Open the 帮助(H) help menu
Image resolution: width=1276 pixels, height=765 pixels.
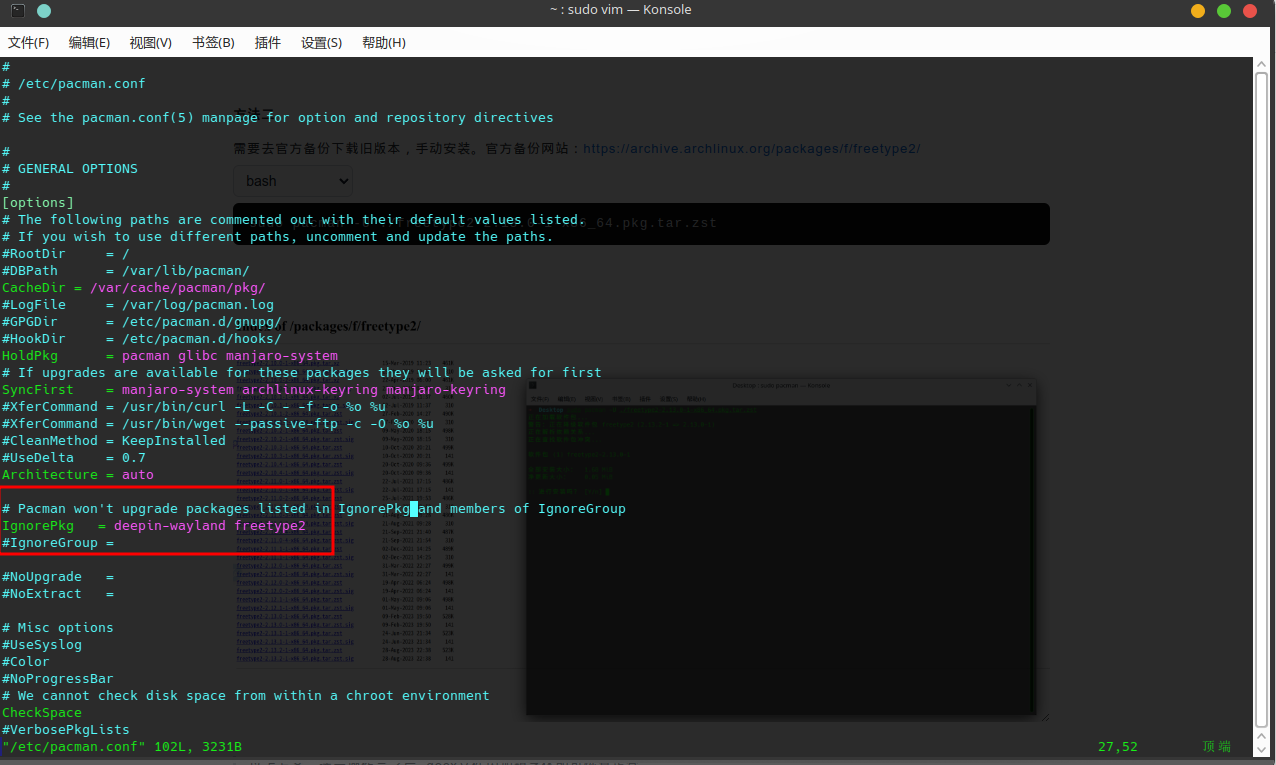[384, 43]
